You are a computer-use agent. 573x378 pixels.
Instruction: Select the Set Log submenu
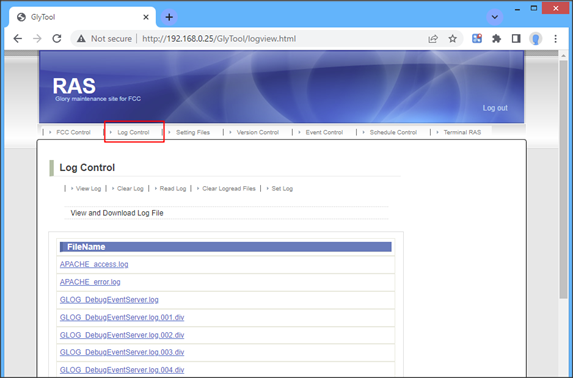pos(282,189)
